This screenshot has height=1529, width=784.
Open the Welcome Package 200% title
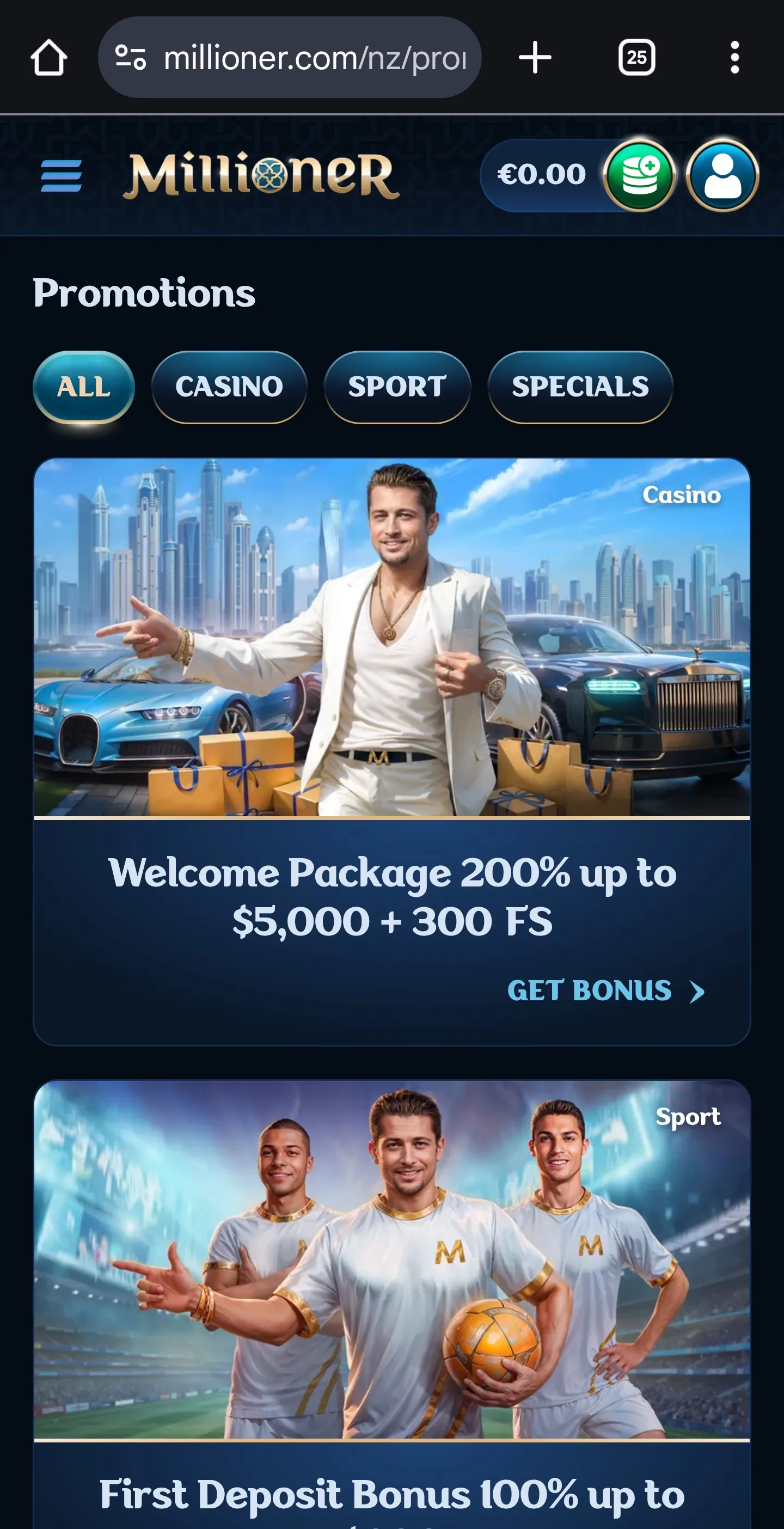click(x=393, y=897)
